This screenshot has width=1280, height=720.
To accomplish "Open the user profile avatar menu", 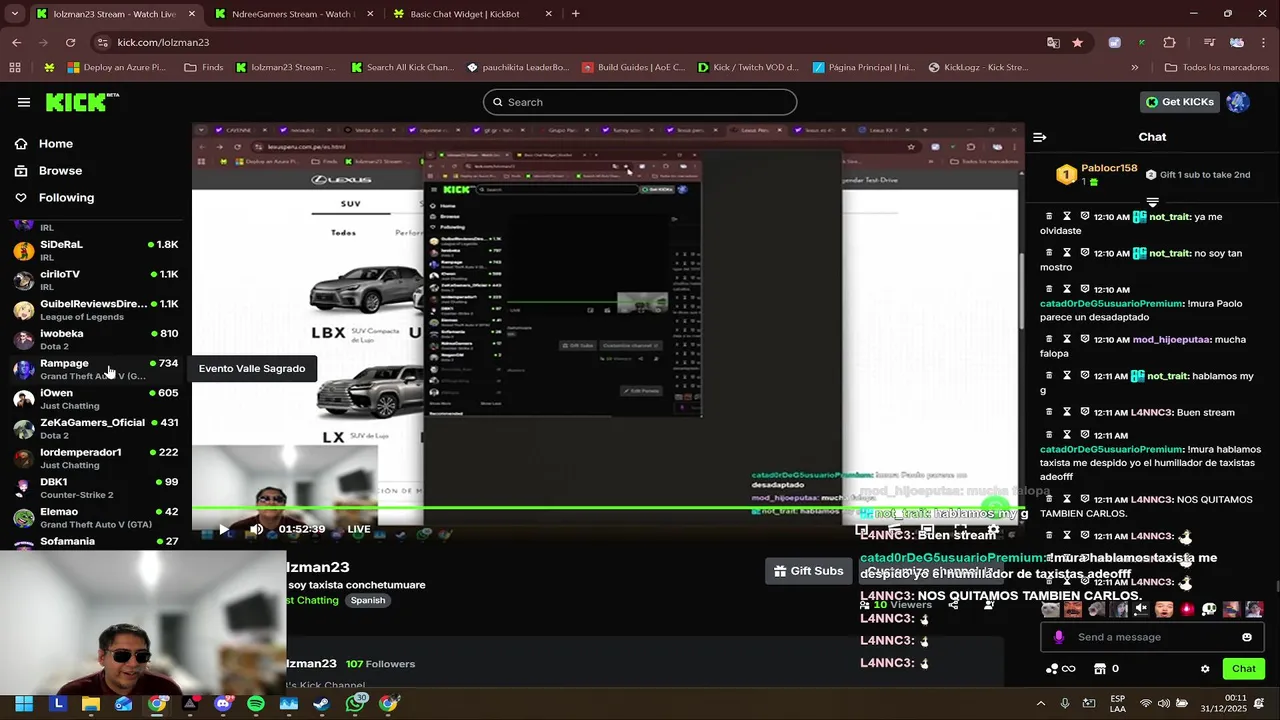I will coord(1238,102).
